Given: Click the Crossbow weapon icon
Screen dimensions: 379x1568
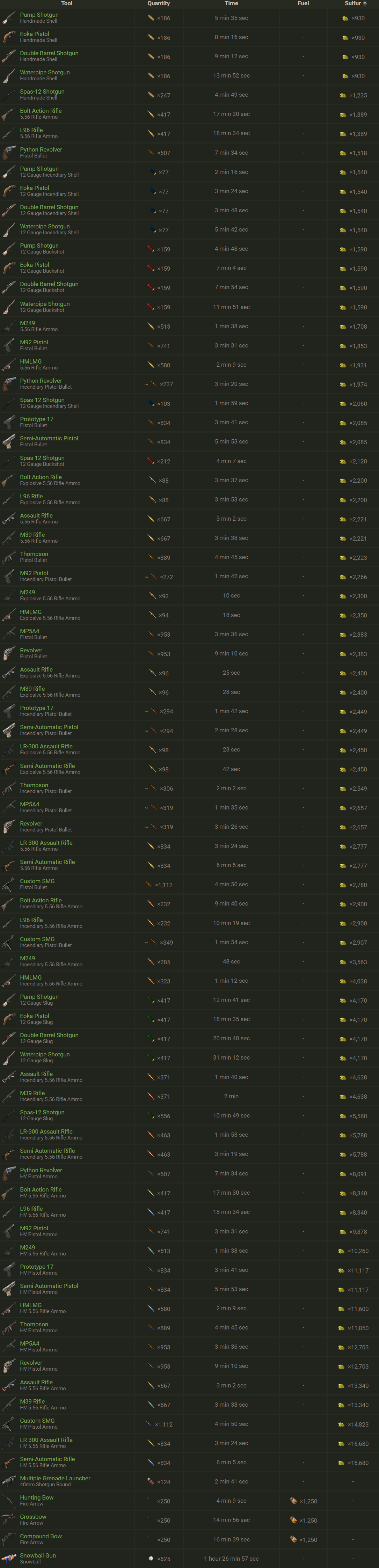Looking at the screenshot, I should (x=8, y=1520).
